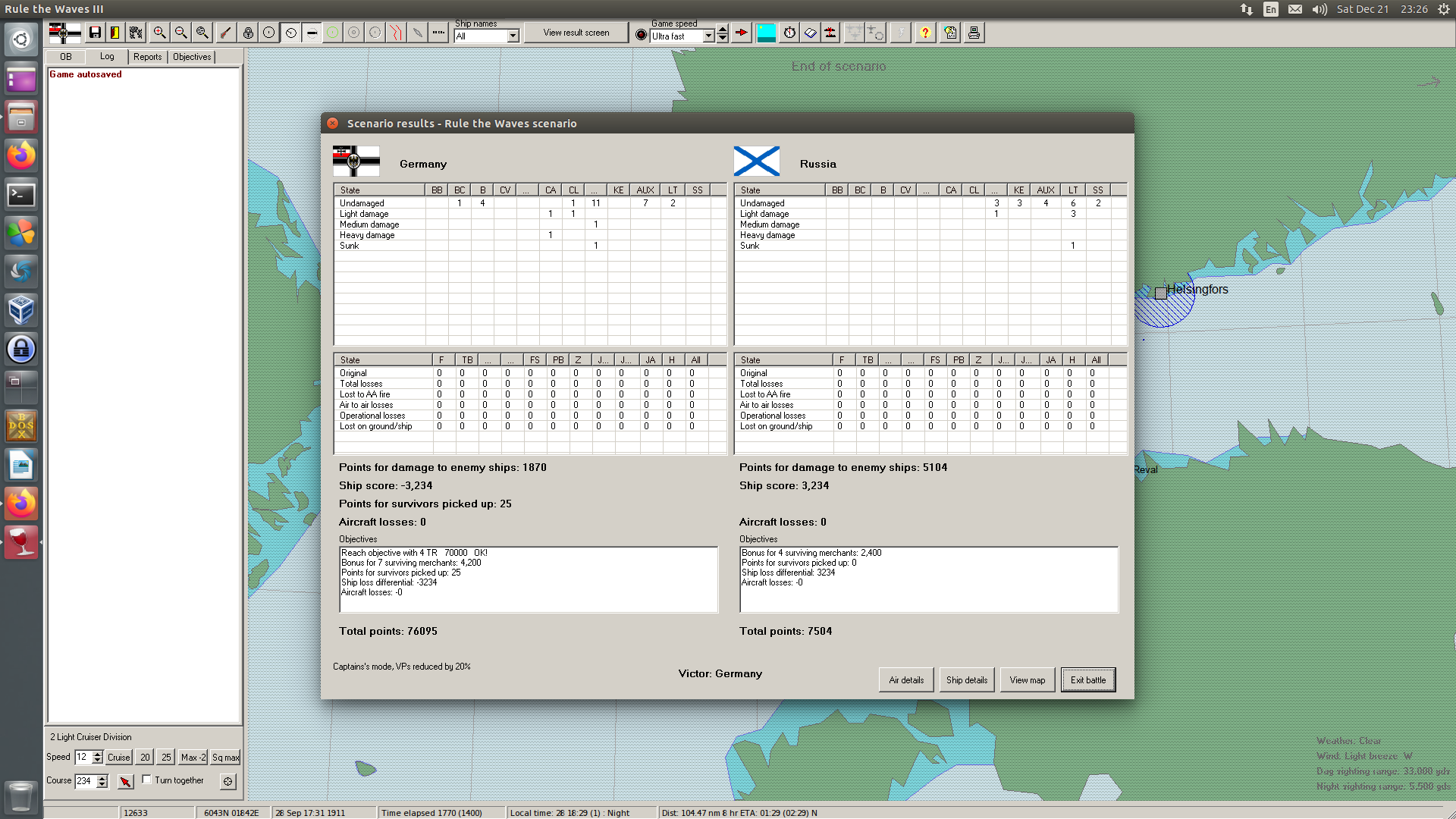Click the Russian objectives text box

[929, 579]
